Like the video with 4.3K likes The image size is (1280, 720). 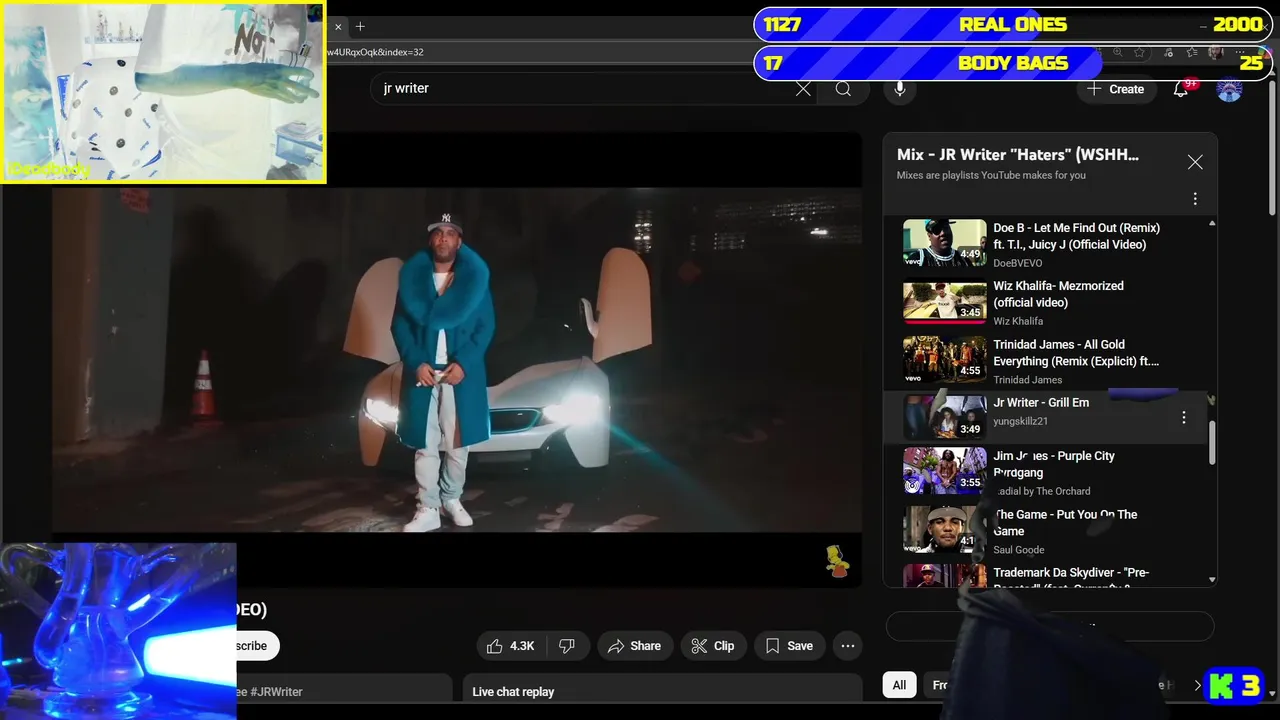coord(511,646)
